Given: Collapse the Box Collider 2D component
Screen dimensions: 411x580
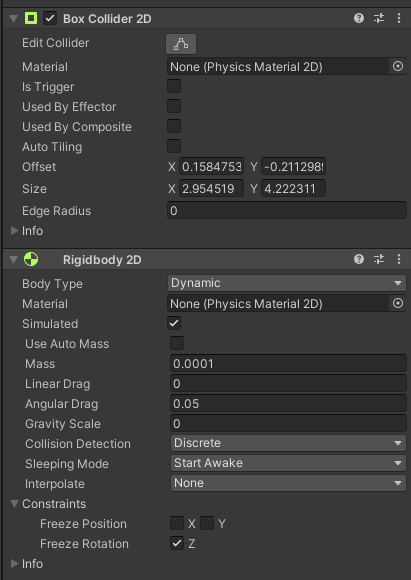Looking at the screenshot, I should tap(14, 18).
